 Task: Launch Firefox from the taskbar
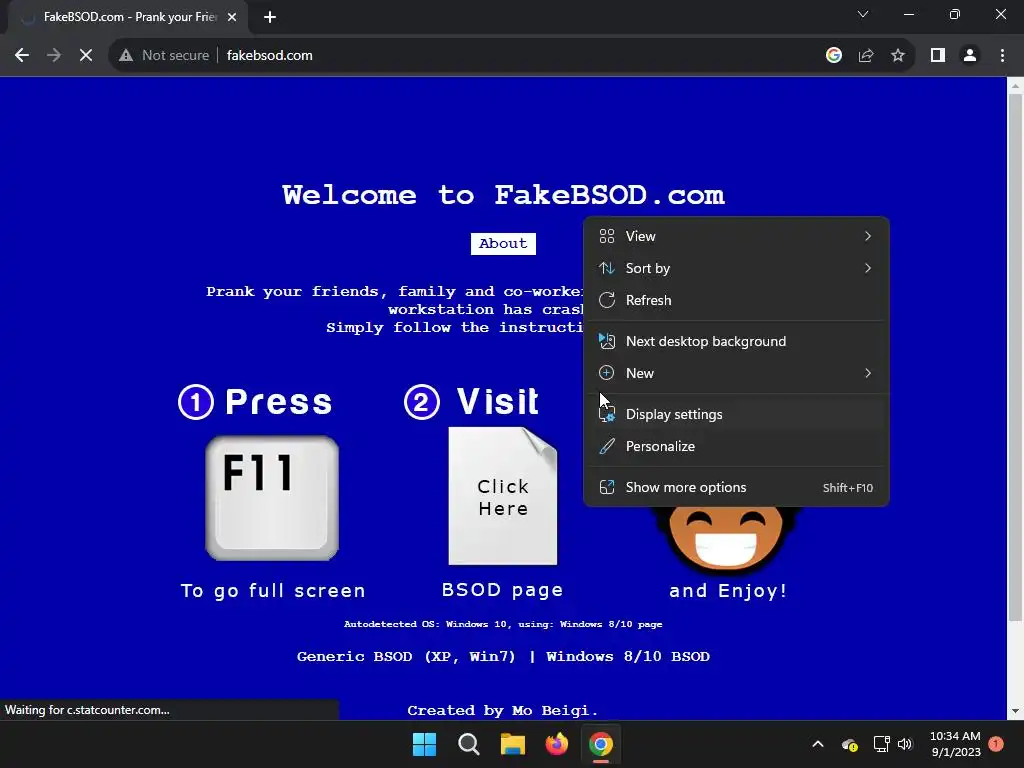click(x=556, y=744)
